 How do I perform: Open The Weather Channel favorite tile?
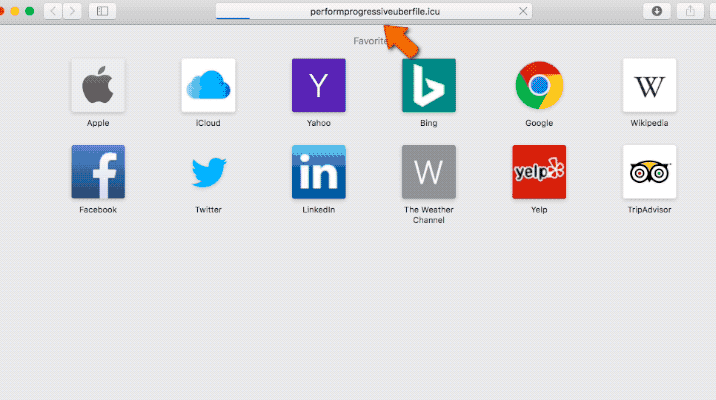pyautogui.click(x=429, y=172)
